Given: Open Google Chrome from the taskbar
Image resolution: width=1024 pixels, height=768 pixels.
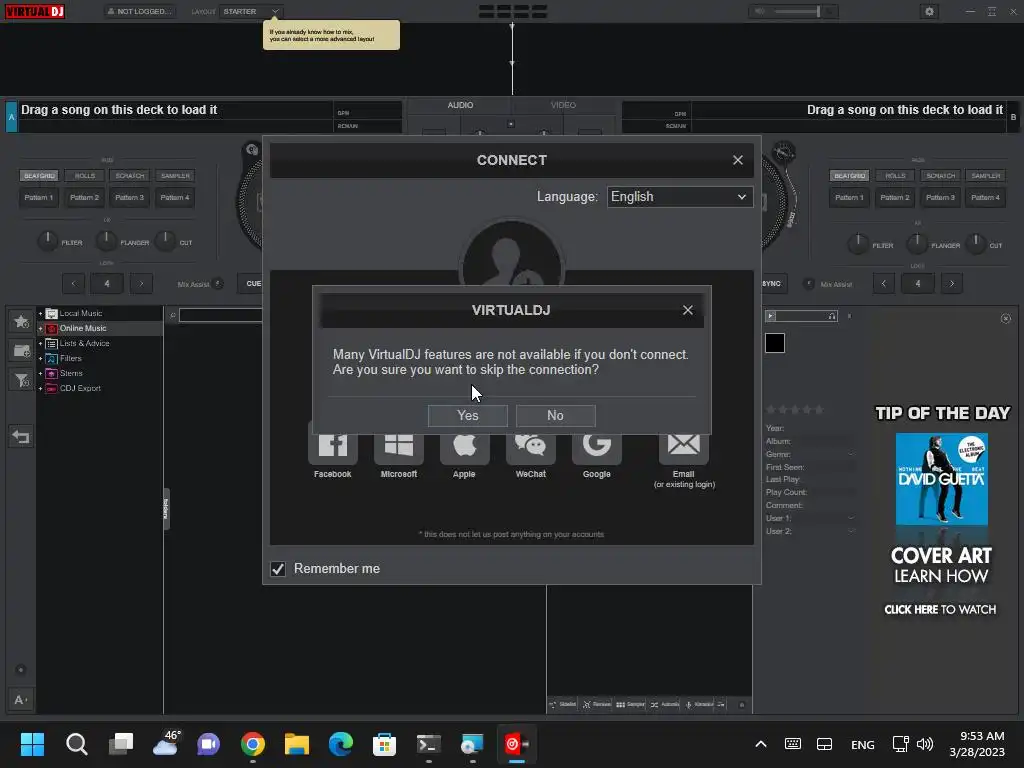Looking at the screenshot, I should pyautogui.click(x=253, y=744).
